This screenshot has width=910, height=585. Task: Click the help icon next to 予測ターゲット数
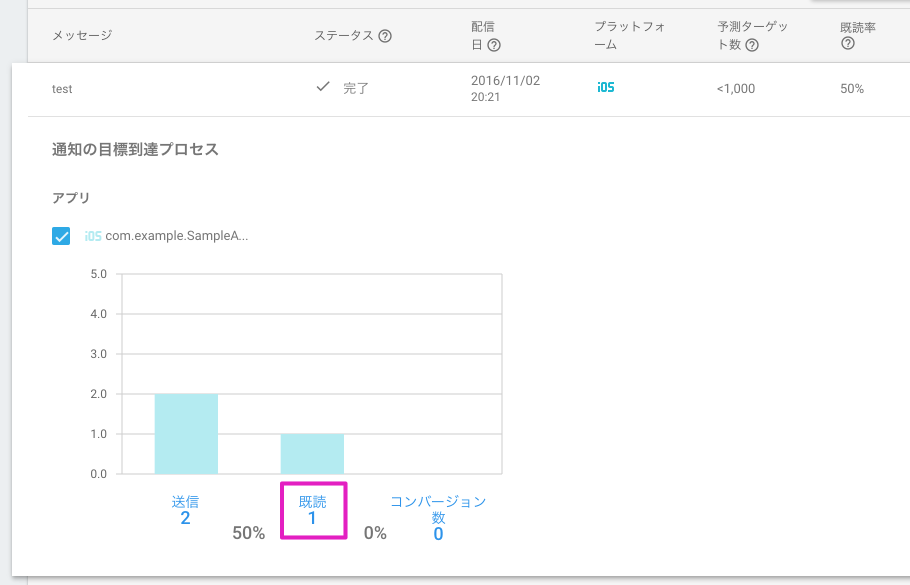752,45
